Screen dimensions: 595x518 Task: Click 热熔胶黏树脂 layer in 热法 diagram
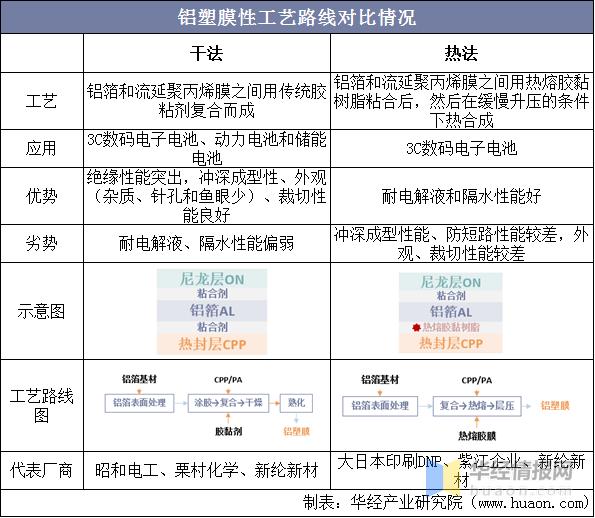coord(451,327)
